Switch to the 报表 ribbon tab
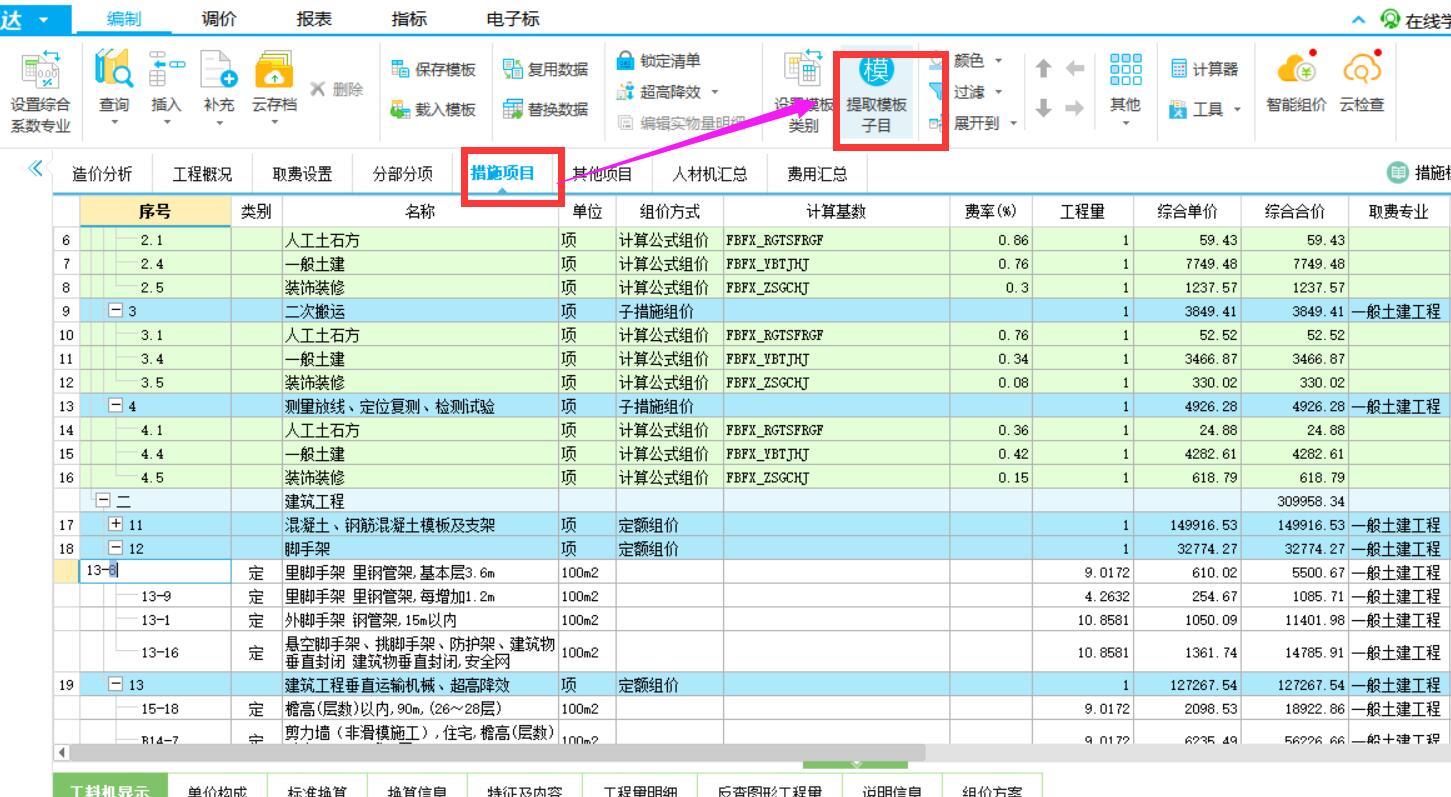Screen dimensions: 1451x797 314,18
